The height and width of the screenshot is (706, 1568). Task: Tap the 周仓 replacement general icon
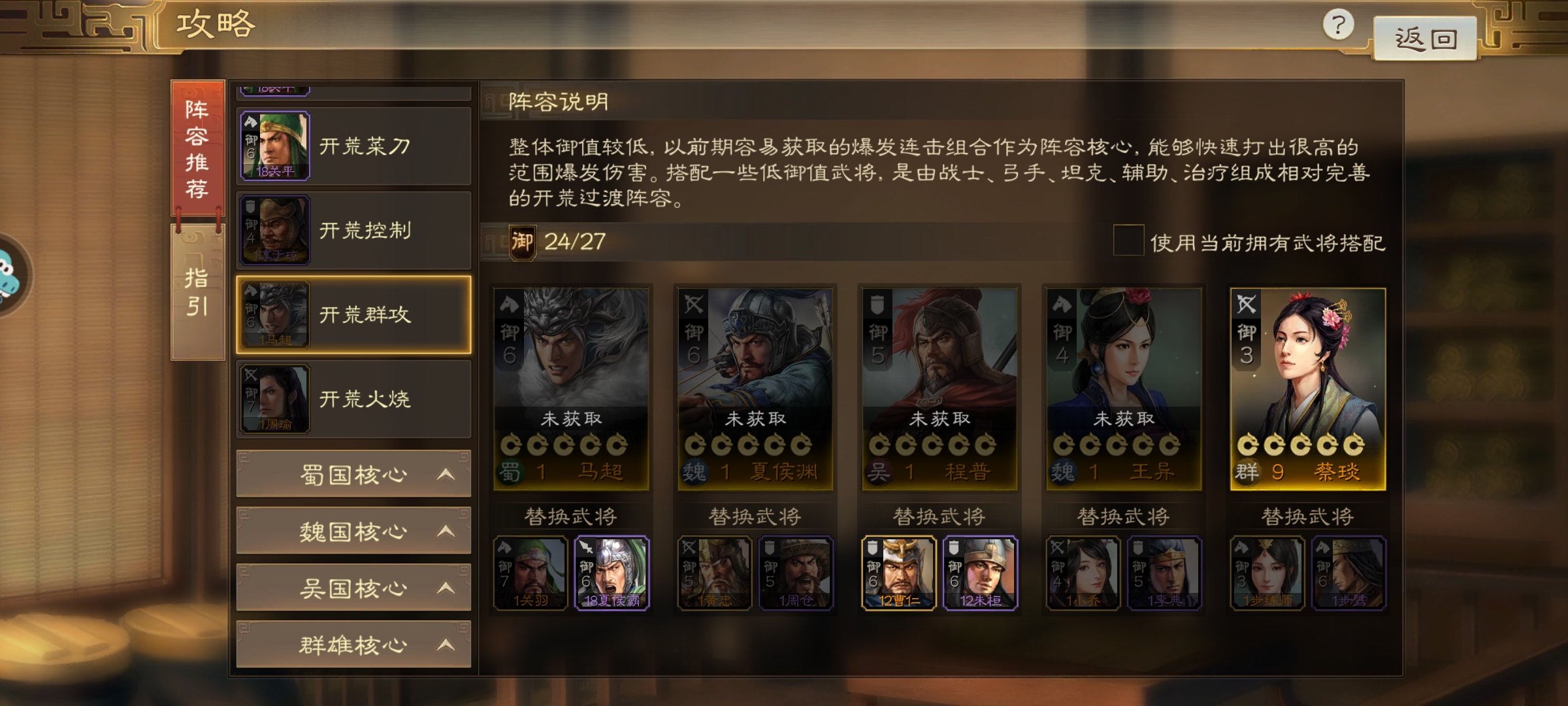[x=796, y=573]
